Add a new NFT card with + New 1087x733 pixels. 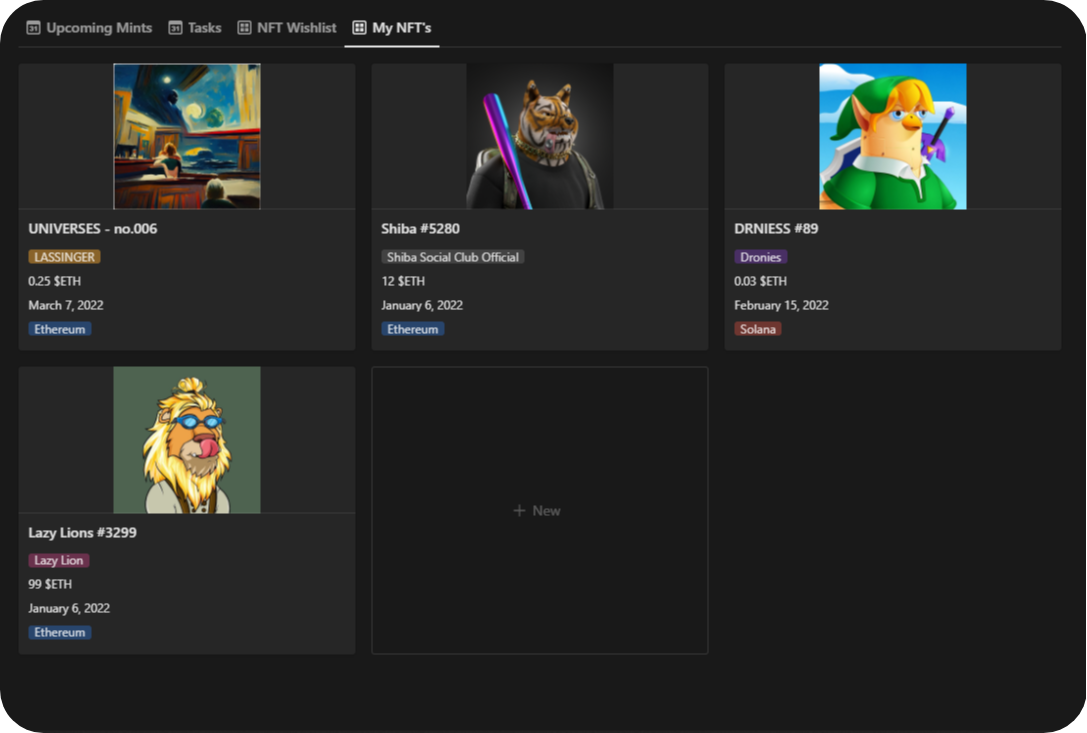pyautogui.click(x=540, y=510)
